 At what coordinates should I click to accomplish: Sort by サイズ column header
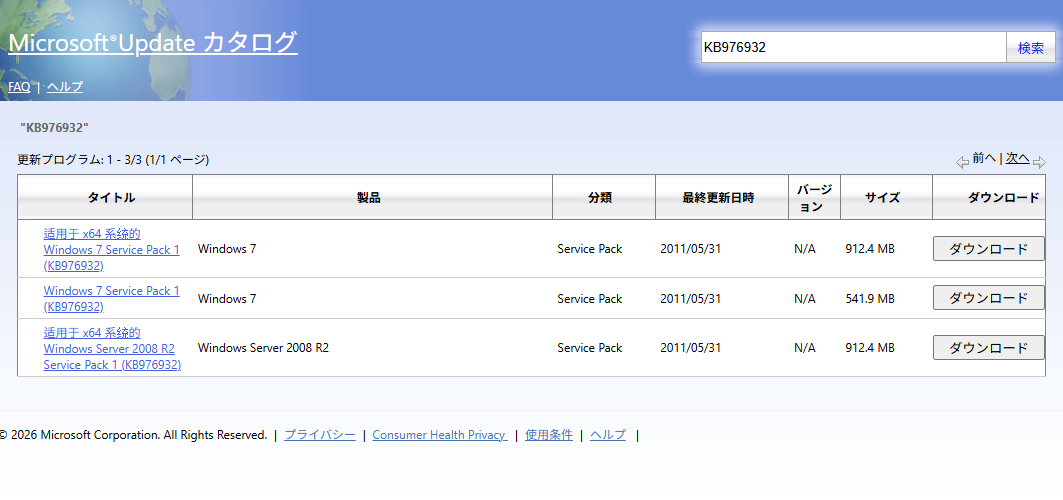click(882, 198)
